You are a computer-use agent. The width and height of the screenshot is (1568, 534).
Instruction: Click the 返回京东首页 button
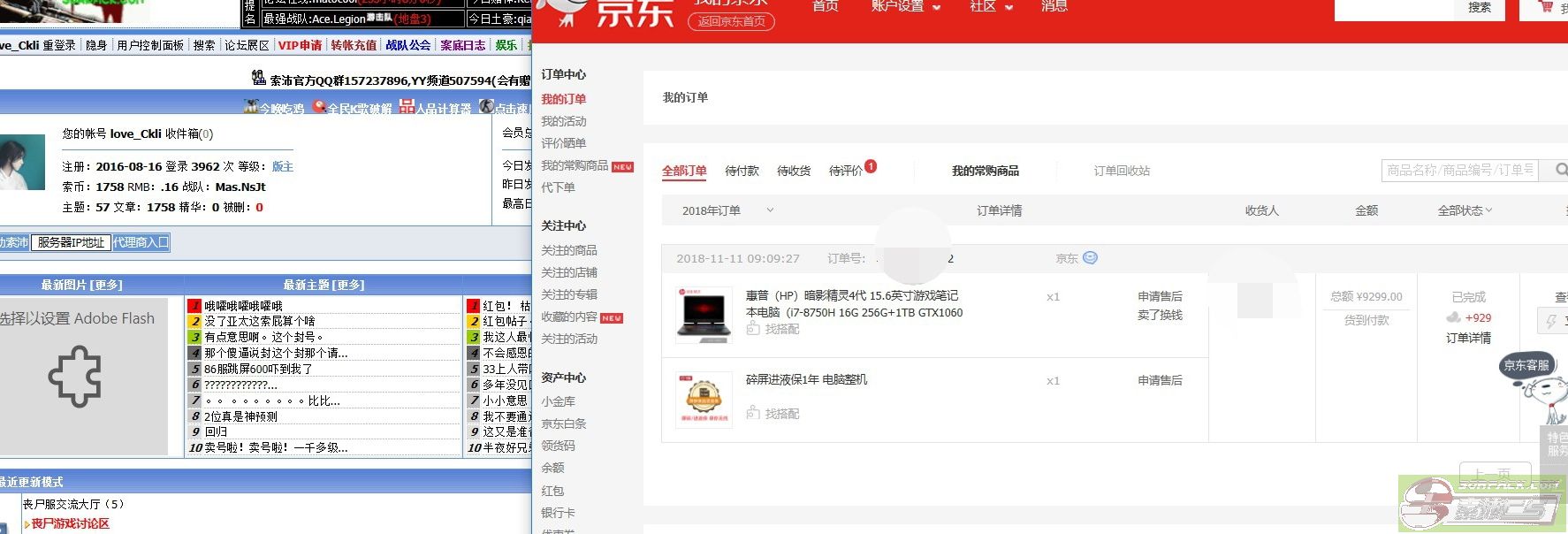click(731, 21)
